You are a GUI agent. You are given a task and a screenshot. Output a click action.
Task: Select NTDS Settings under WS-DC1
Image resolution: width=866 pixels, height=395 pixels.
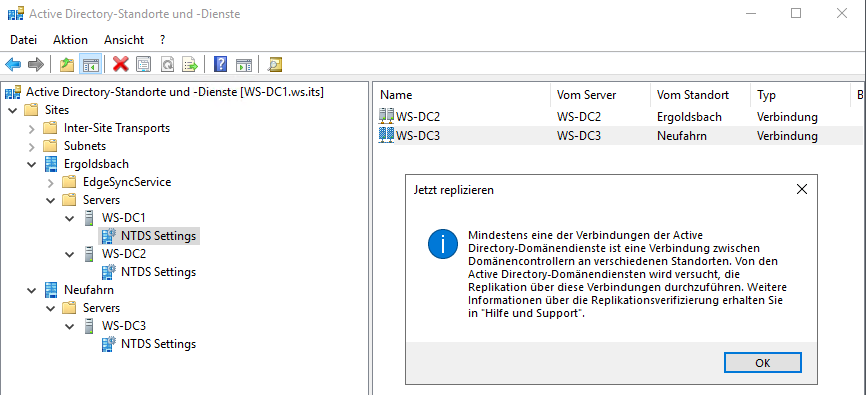[159, 236]
